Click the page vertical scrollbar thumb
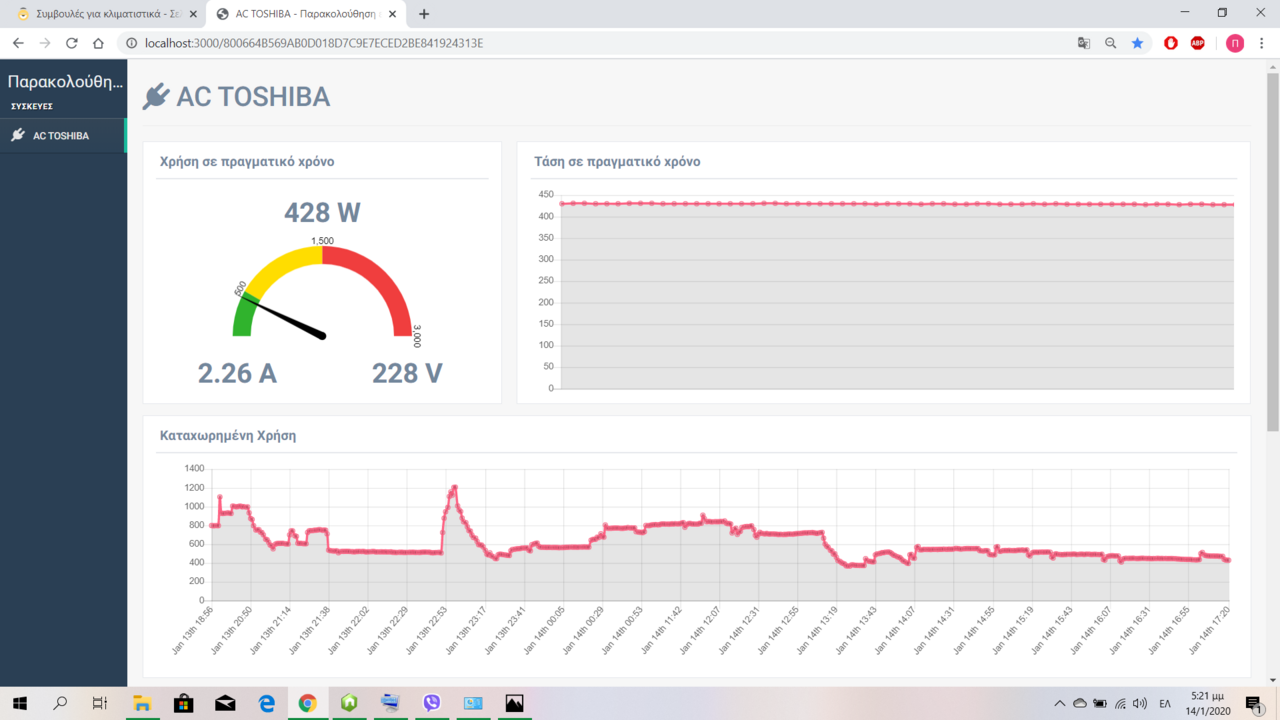This screenshot has width=1280, height=720. (1273, 252)
